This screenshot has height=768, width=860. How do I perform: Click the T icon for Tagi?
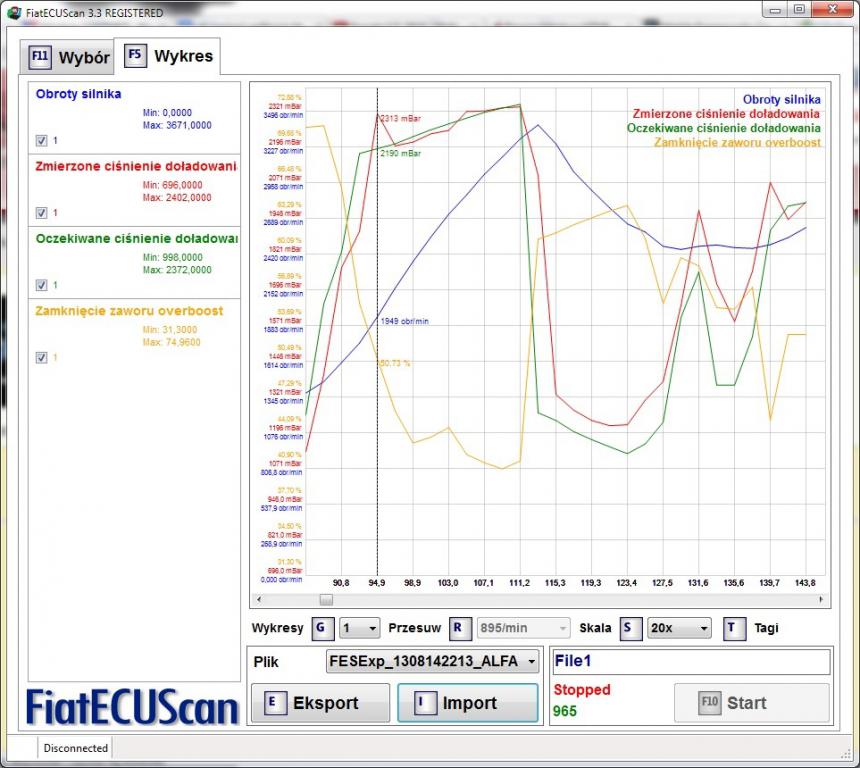tap(734, 629)
